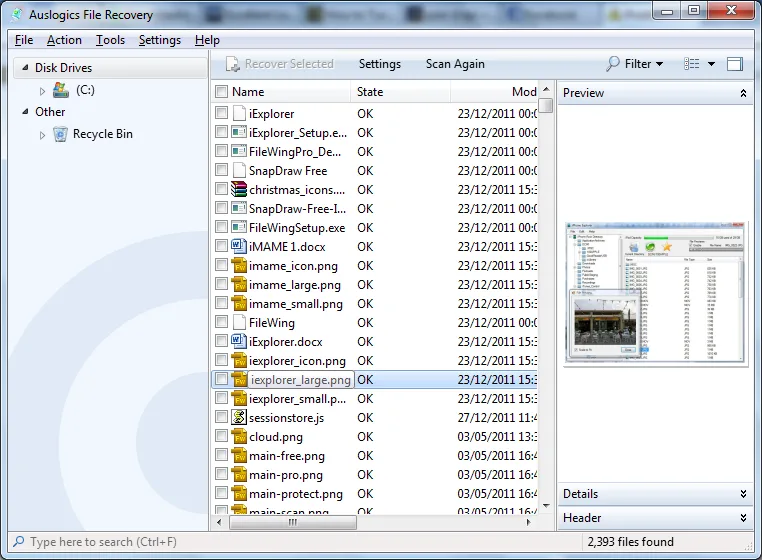Tick the checkbox next to FileWingSetup.exe
Viewport: 762px width, 560px height.
(x=222, y=227)
